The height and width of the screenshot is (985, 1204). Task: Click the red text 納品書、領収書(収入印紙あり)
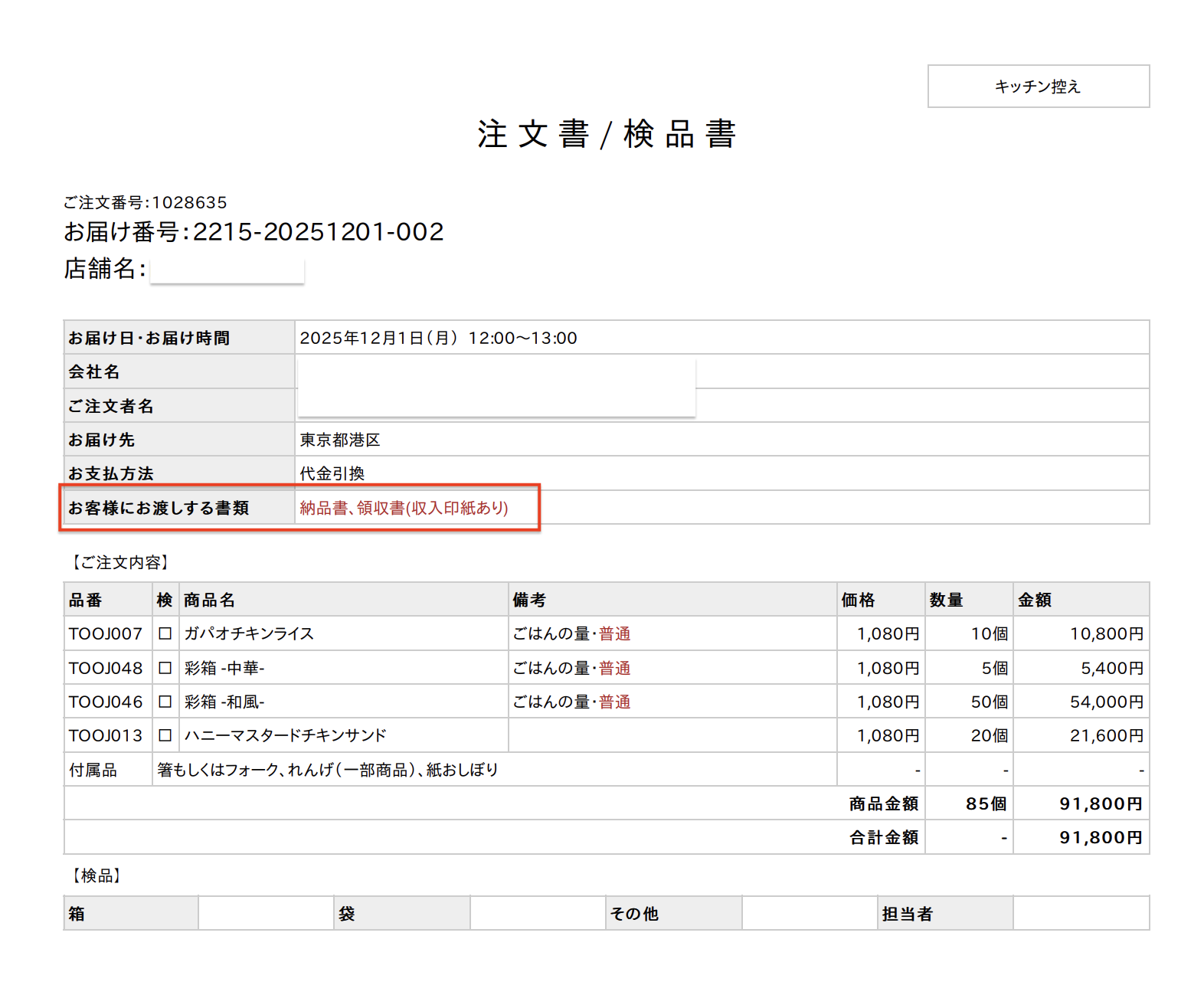[x=404, y=508]
